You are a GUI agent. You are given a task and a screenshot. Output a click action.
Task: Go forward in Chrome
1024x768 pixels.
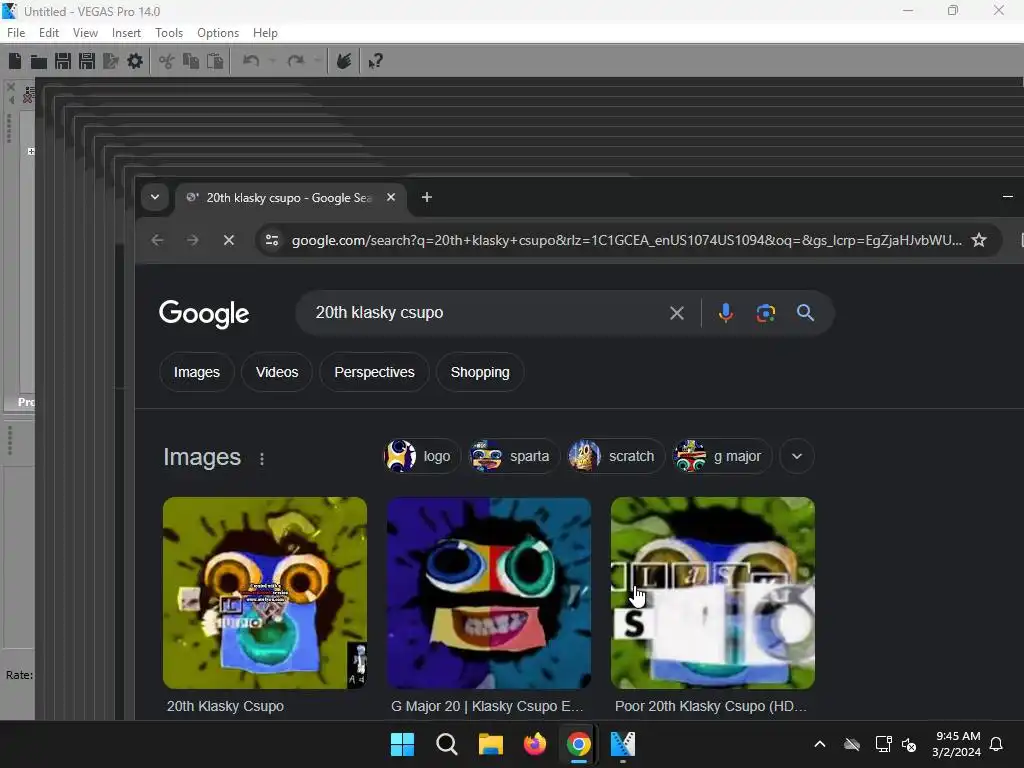193,240
